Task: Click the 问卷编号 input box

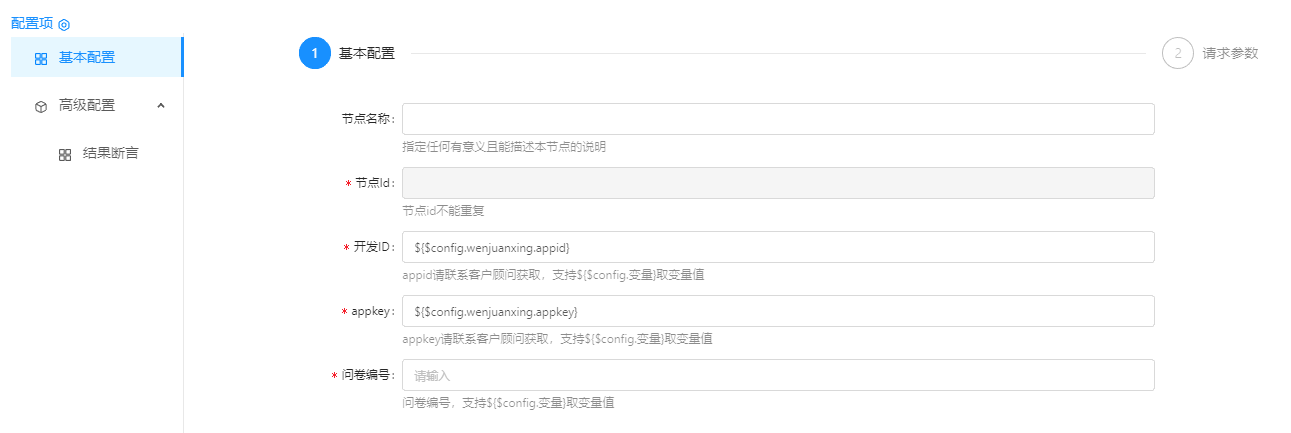Action: (778, 375)
